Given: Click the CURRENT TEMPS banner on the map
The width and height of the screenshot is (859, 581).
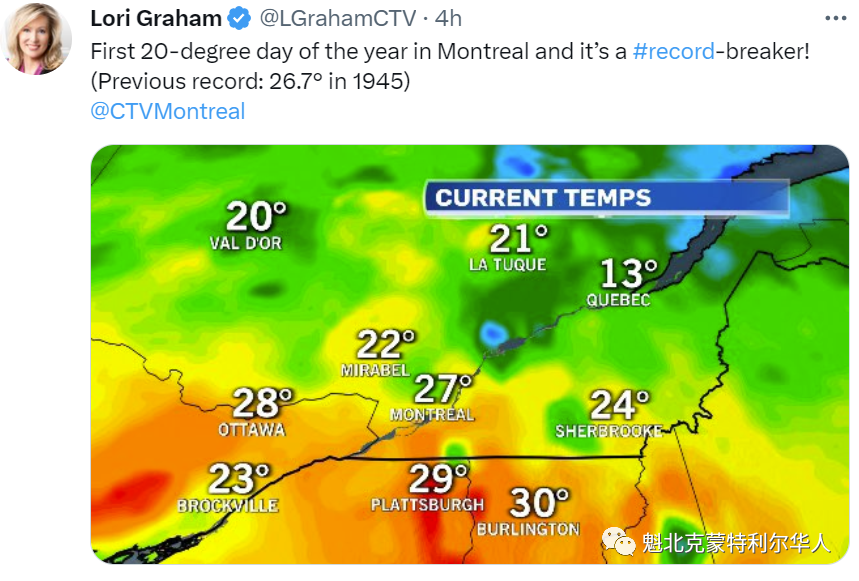Looking at the screenshot, I should pos(607,198).
